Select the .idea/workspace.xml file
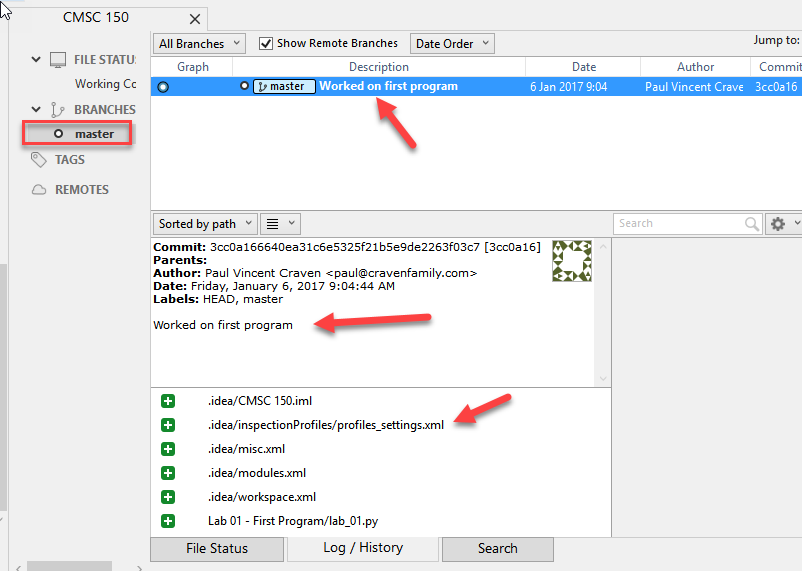Image resolution: width=802 pixels, height=571 pixels. (262, 497)
